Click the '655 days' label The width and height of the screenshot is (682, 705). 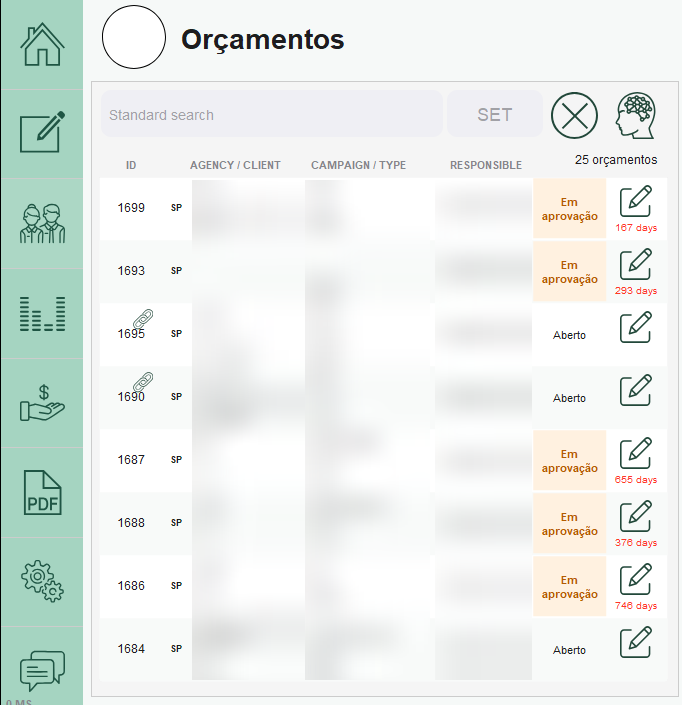point(636,479)
